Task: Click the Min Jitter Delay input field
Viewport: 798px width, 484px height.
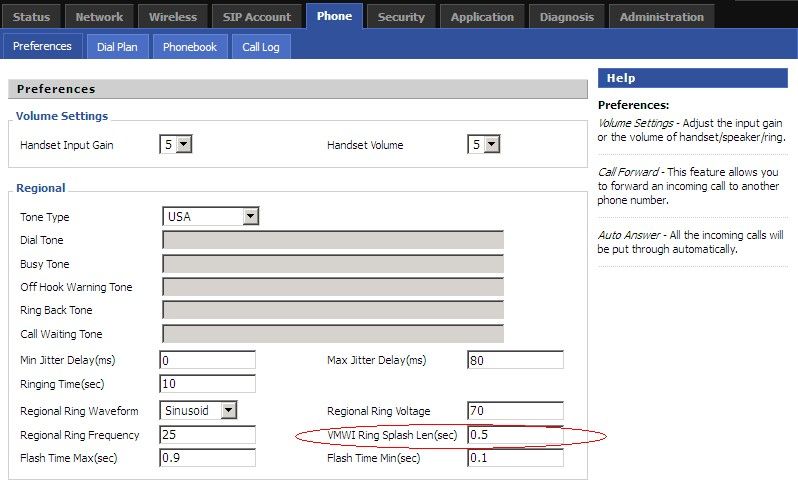Action: tap(208, 360)
